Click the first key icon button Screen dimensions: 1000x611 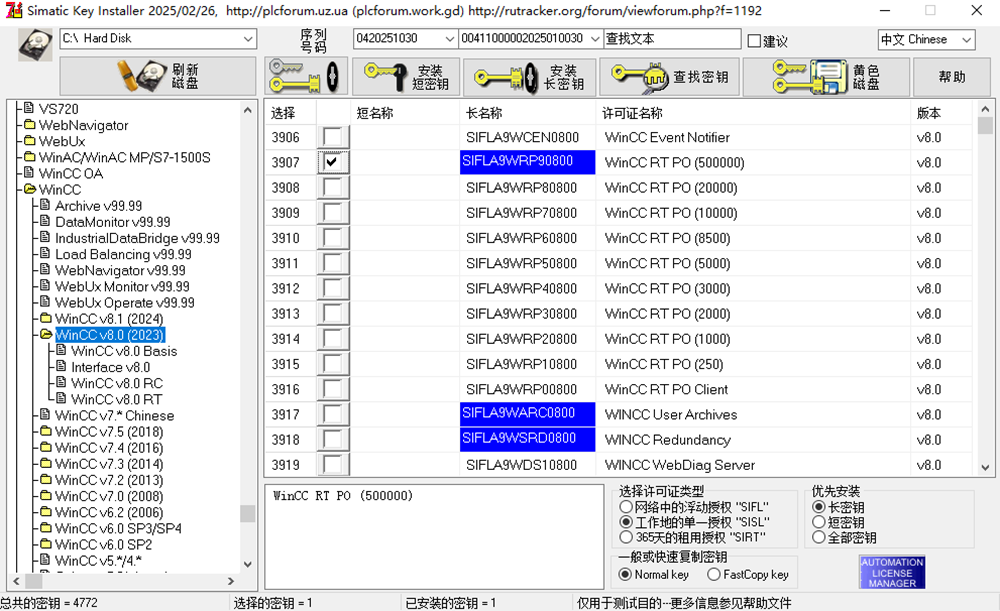coord(306,77)
